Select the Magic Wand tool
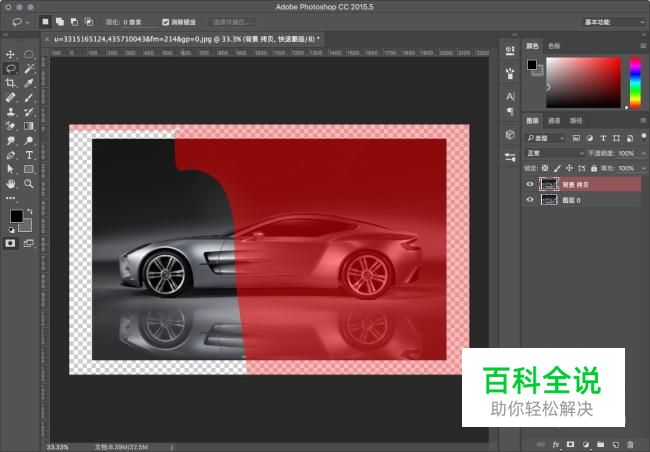This screenshot has width=650, height=452. [x=29, y=69]
